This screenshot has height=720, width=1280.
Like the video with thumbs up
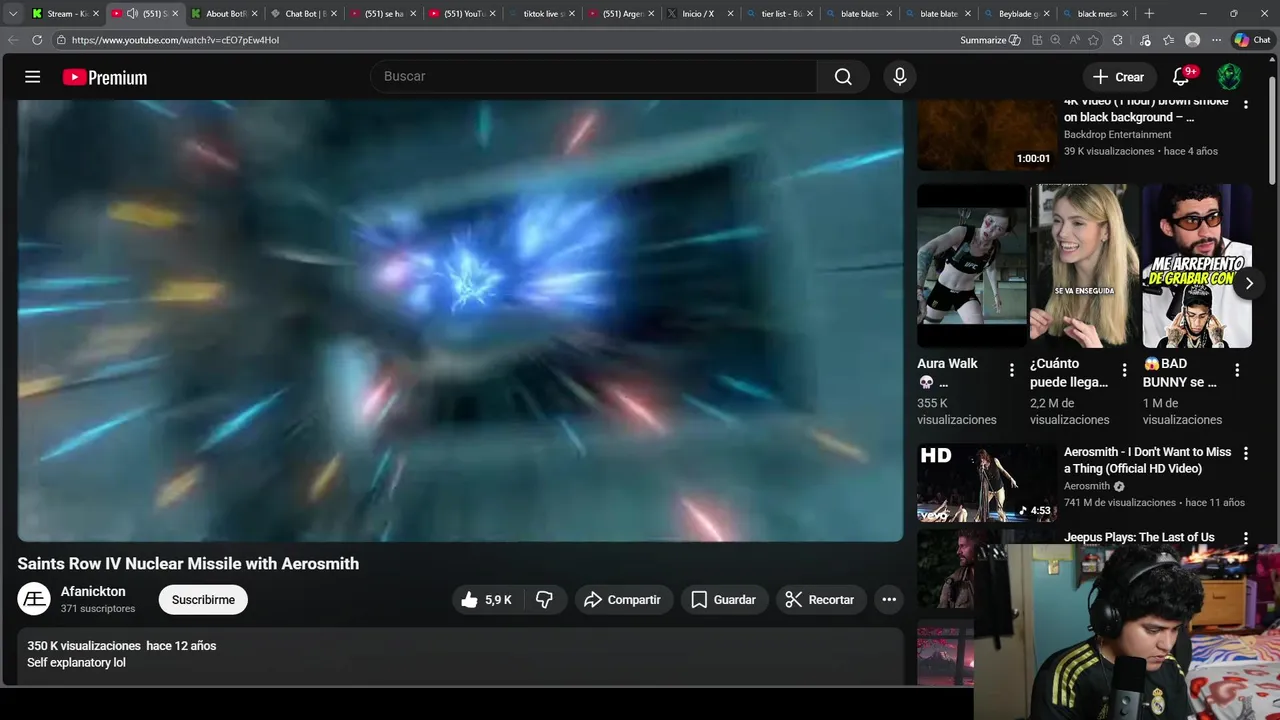(486, 600)
